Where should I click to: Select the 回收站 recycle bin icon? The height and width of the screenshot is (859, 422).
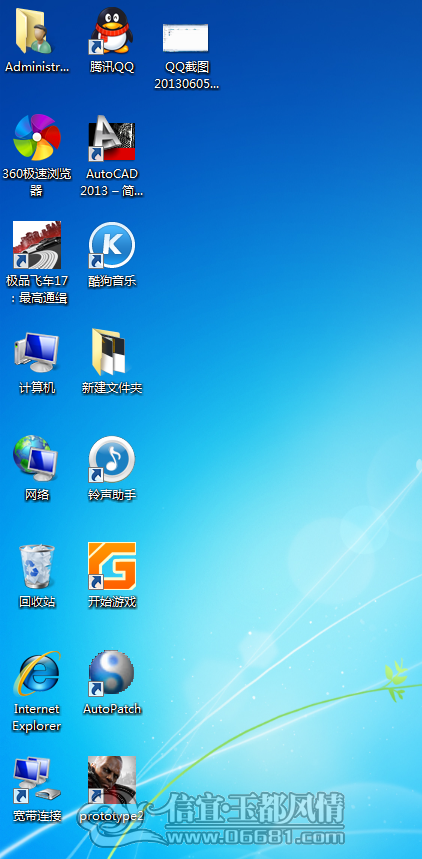37,566
